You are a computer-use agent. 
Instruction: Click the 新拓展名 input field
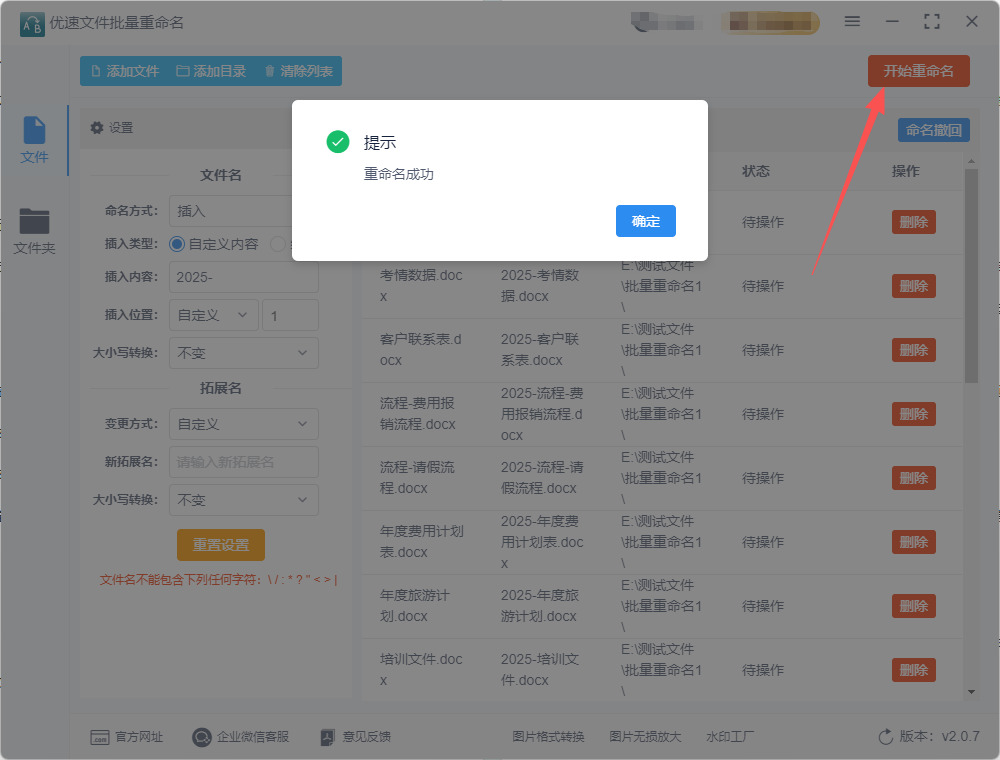pos(244,462)
